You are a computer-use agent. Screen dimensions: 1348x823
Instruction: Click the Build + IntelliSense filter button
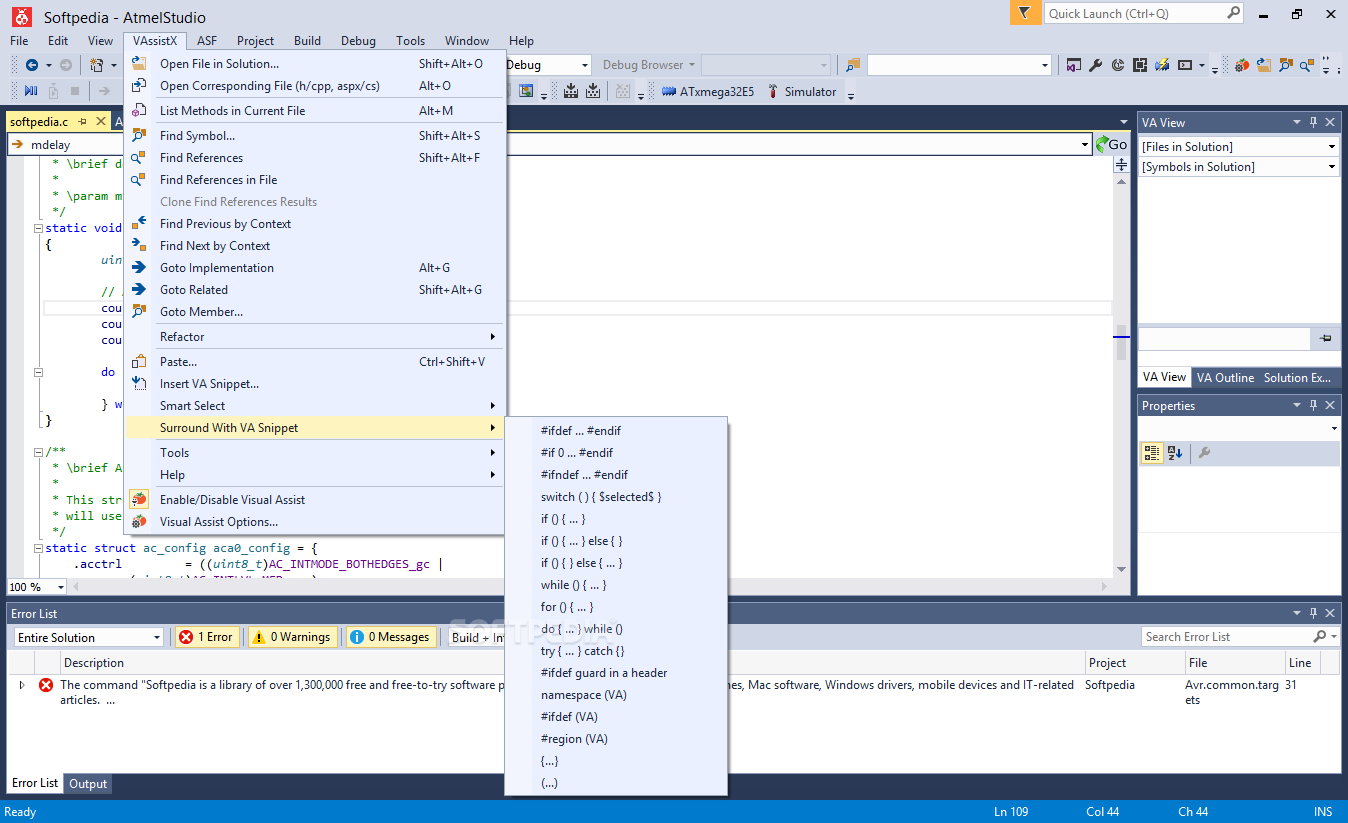tap(476, 637)
